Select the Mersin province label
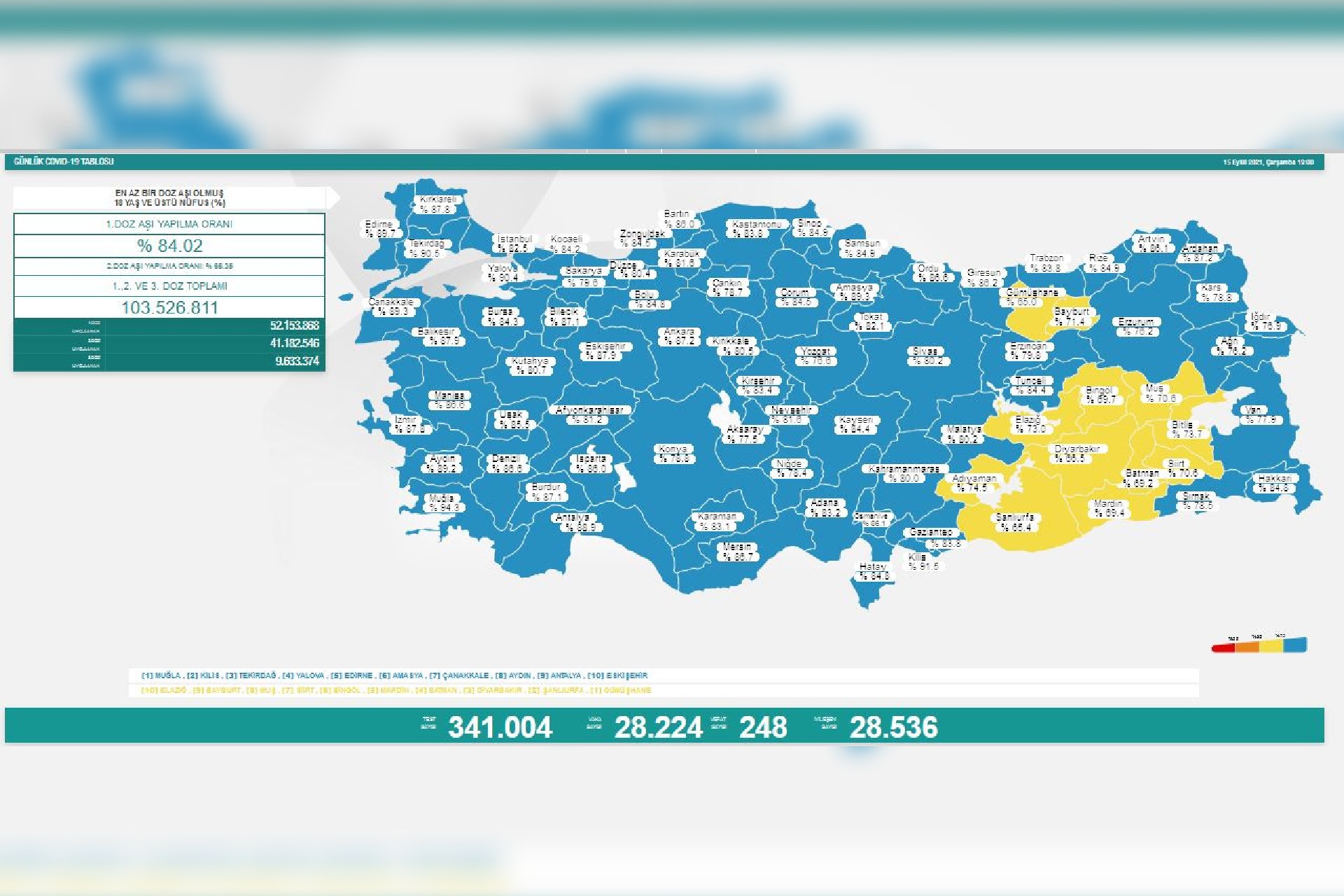The width and height of the screenshot is (1344, 896). point(738,552)
